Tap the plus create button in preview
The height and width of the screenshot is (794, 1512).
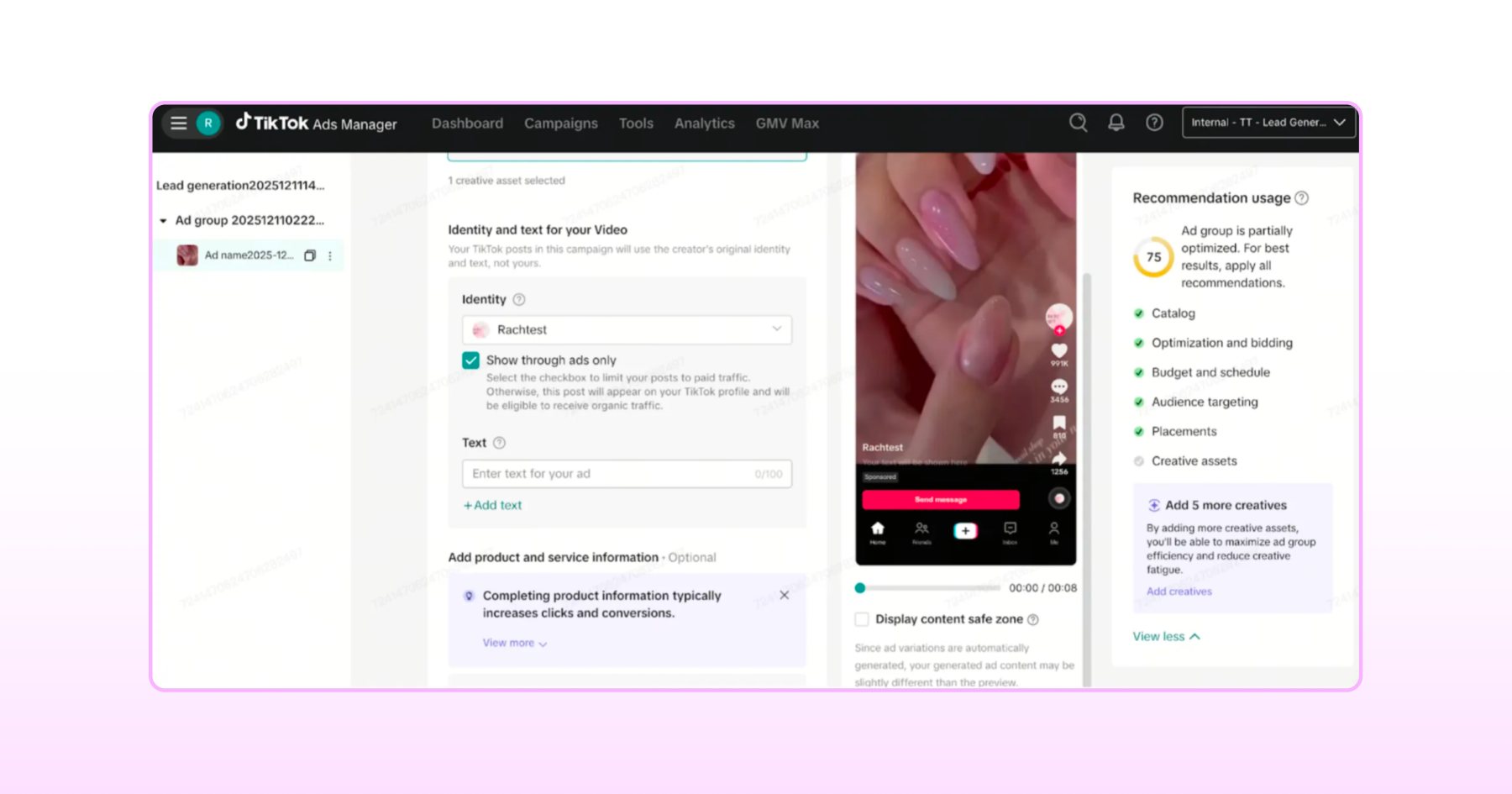[x=965, y=531]
